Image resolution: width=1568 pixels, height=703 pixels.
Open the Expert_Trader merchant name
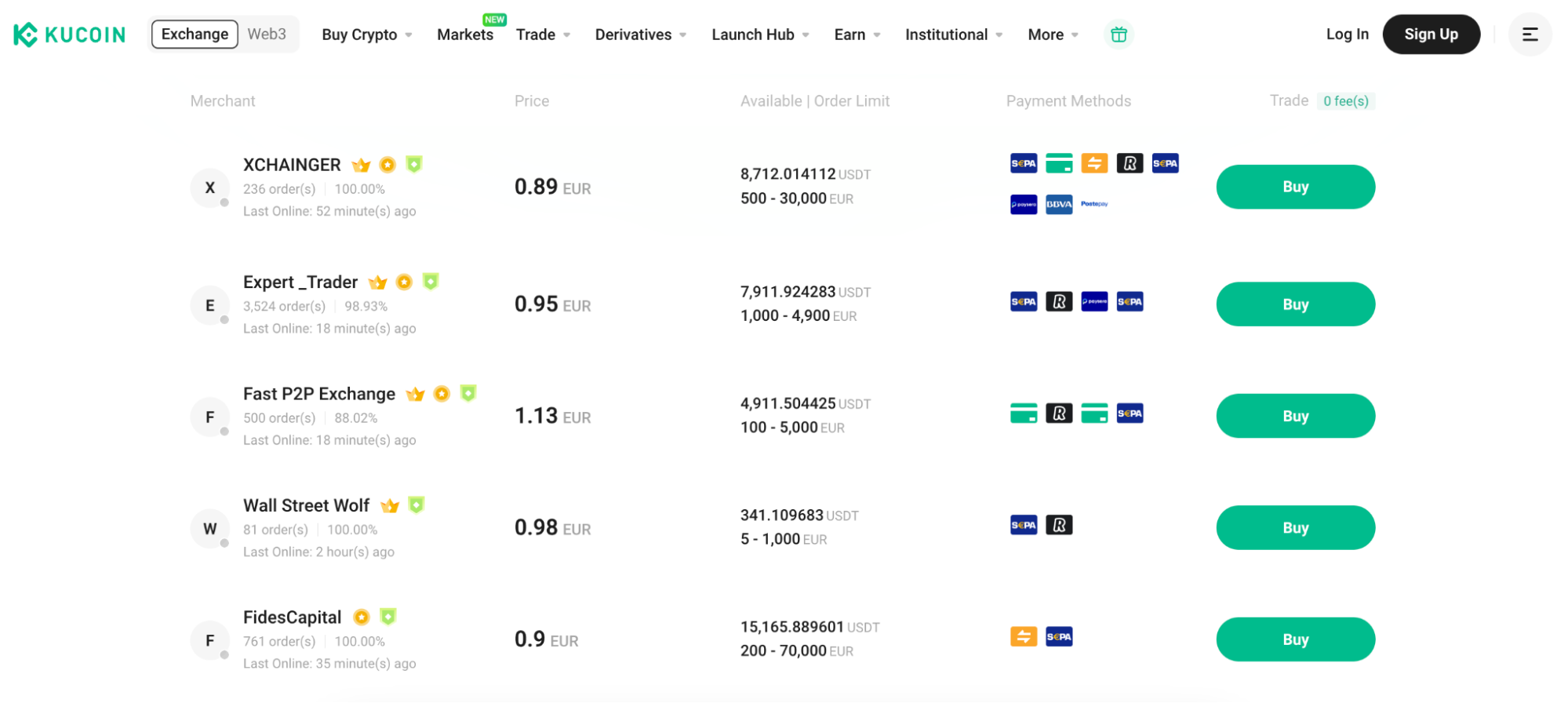pos(300,282)
